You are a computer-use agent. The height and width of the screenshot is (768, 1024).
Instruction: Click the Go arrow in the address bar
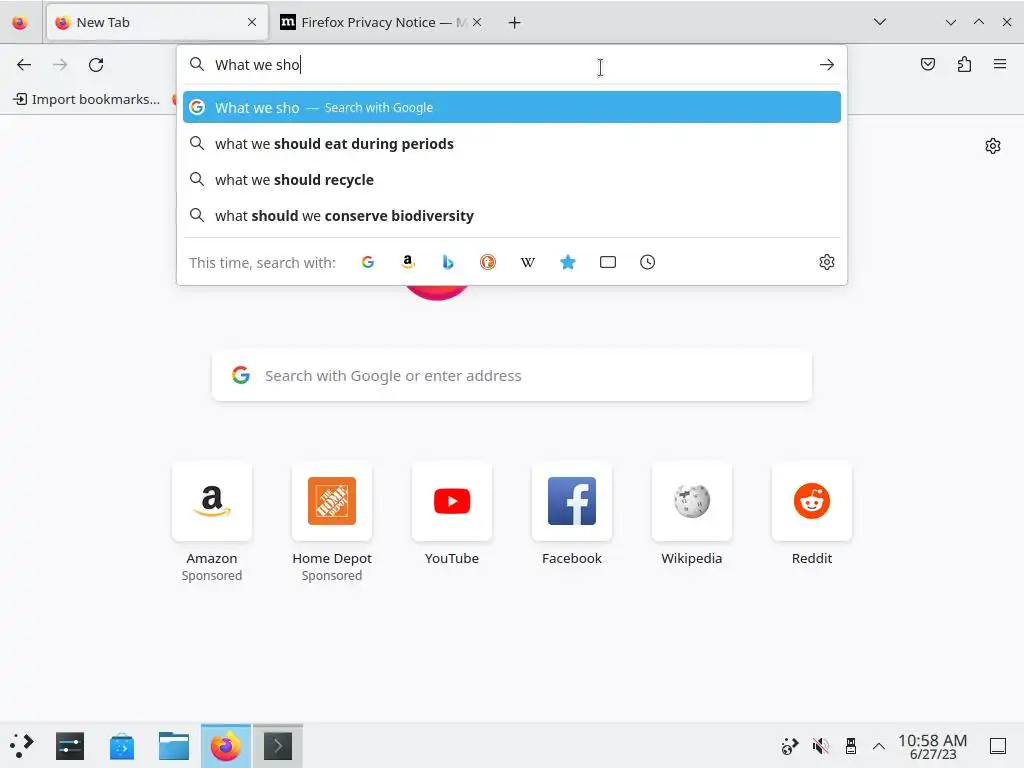pos(827,65)
